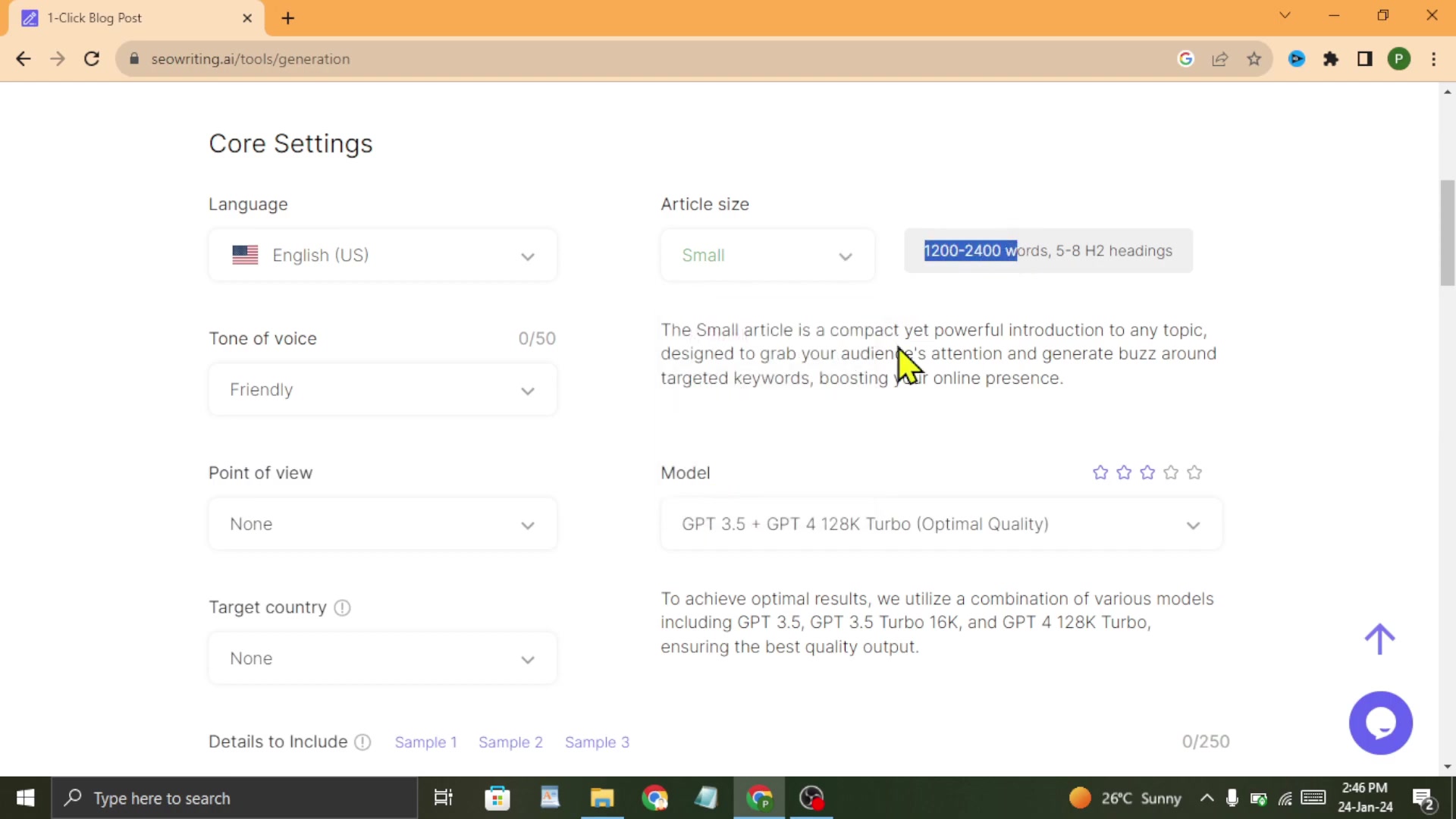
Task: Open the Model selection dropdown
Action: (941, 524)
